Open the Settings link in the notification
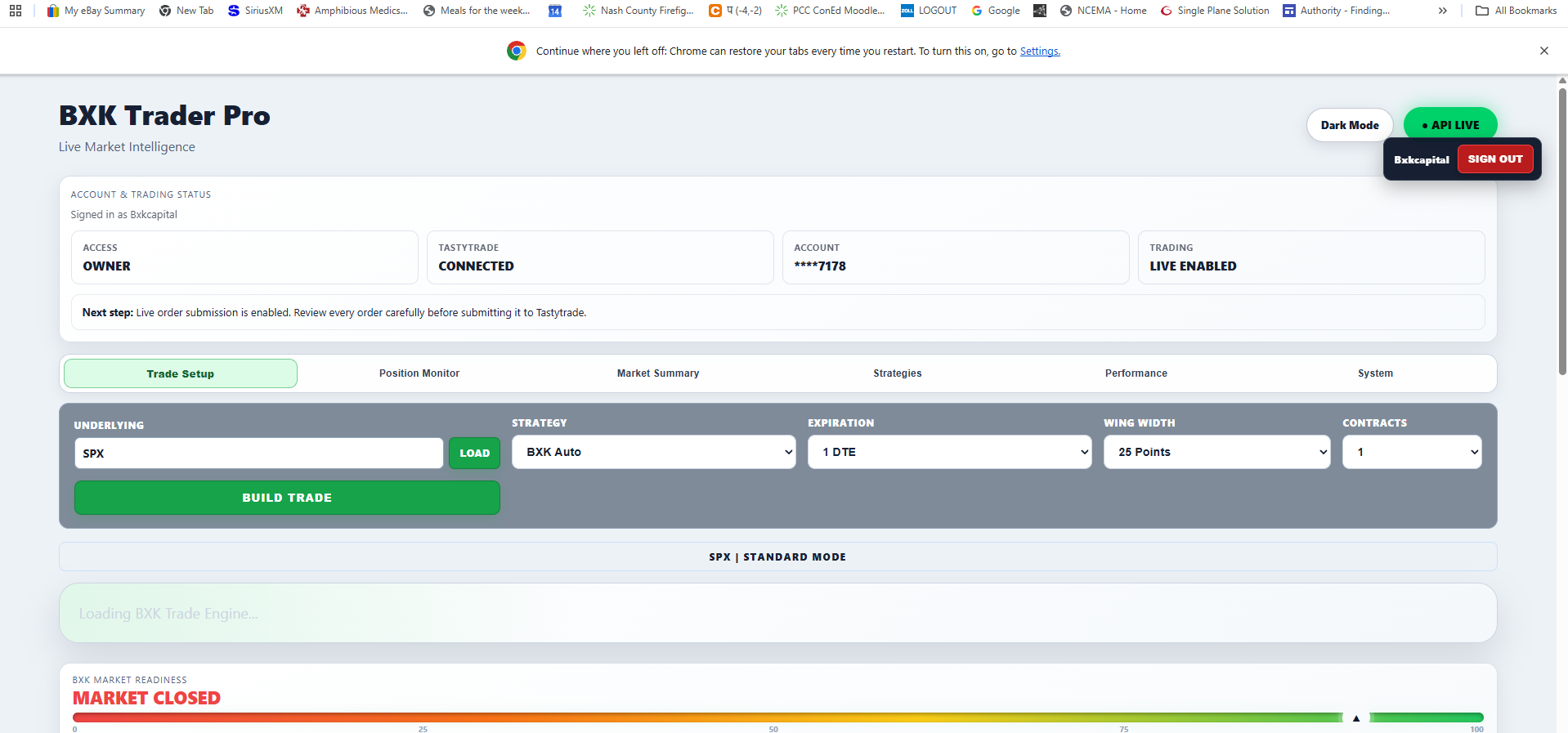Viewport: 1568px width, 733px height. [x=1040, y=51]
